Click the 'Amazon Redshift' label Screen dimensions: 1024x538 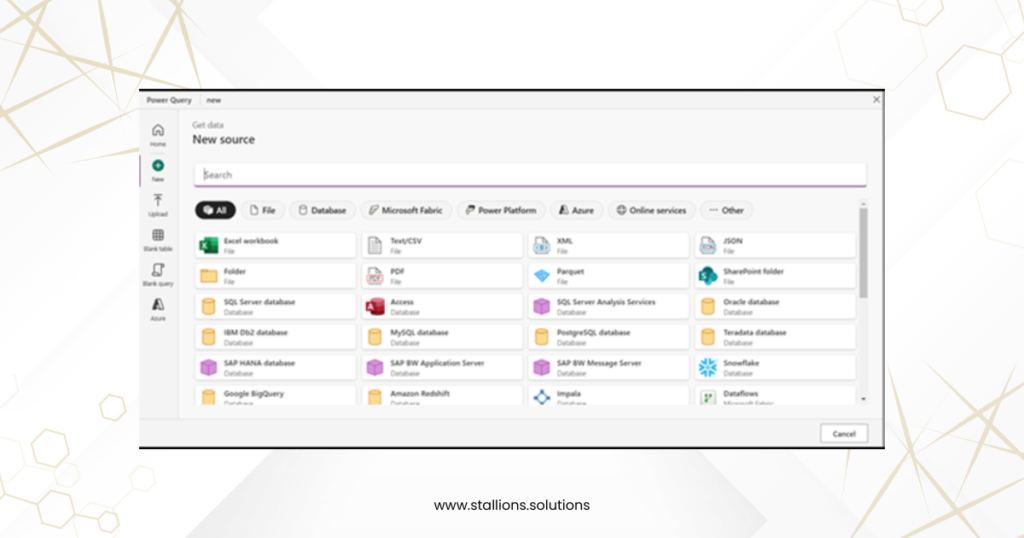tap(420, 394)
